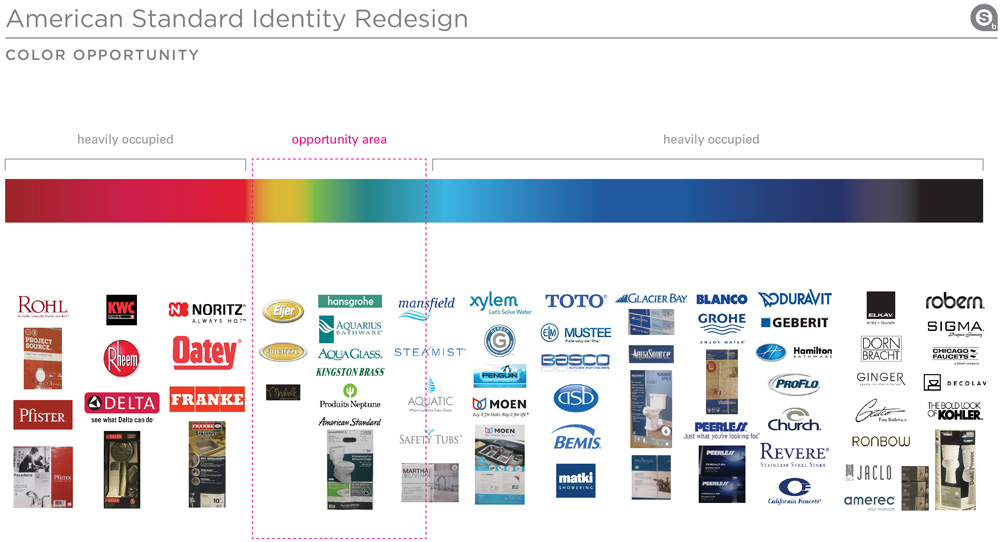Click The Bold Look of Kohler logo
1000x542 pixels.
pos(955,411)
